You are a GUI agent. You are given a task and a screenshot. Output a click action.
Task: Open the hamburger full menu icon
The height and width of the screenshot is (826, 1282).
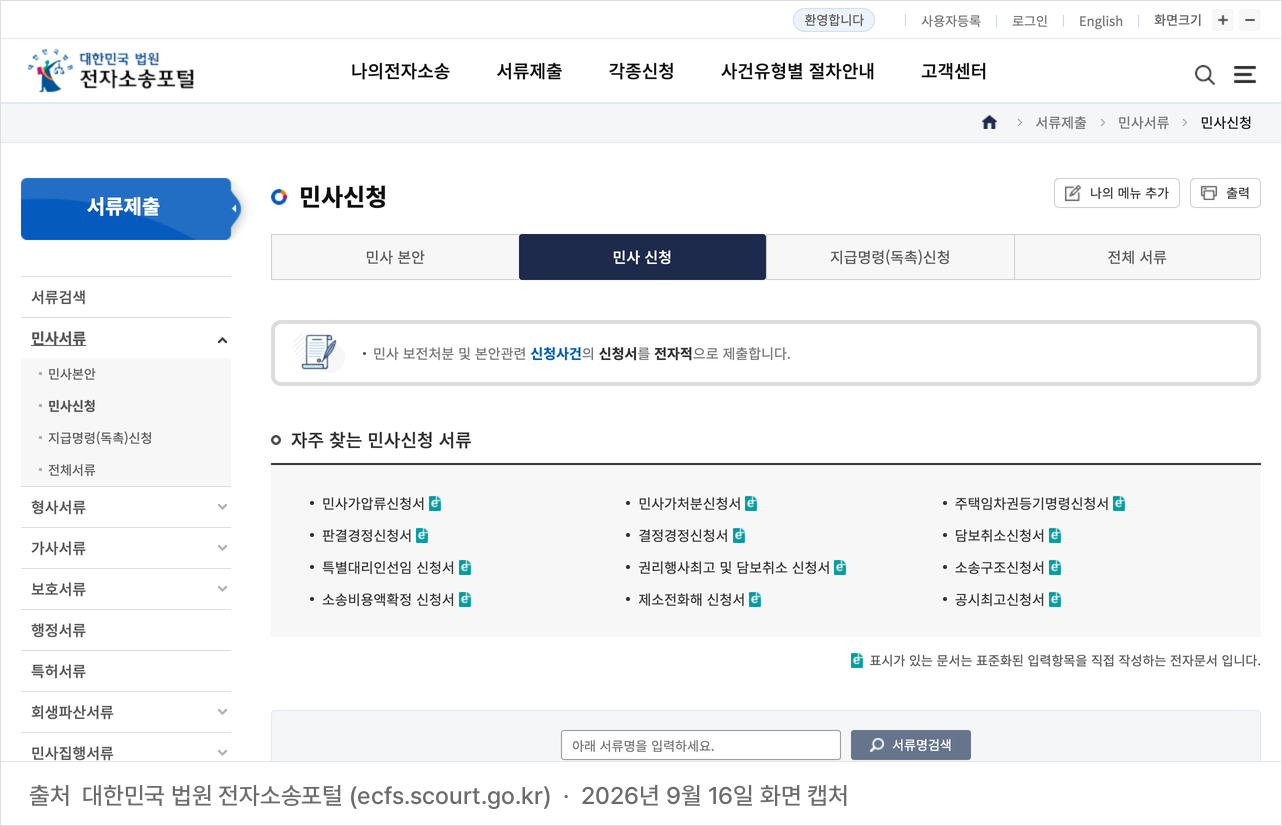click(x=1245, y=74)
